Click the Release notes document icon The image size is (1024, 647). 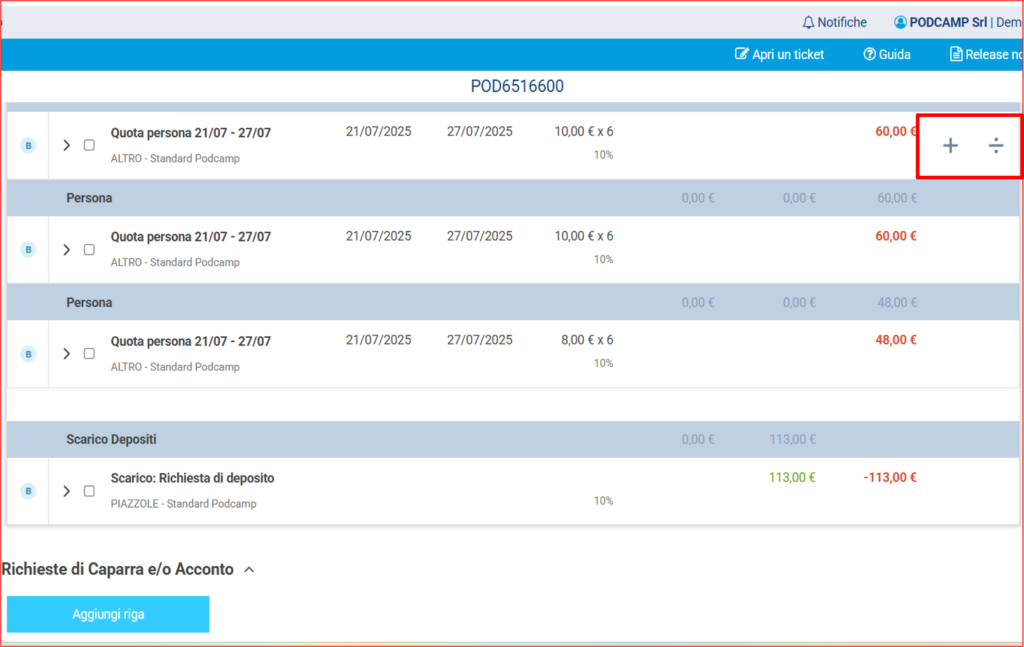(956, 54)
